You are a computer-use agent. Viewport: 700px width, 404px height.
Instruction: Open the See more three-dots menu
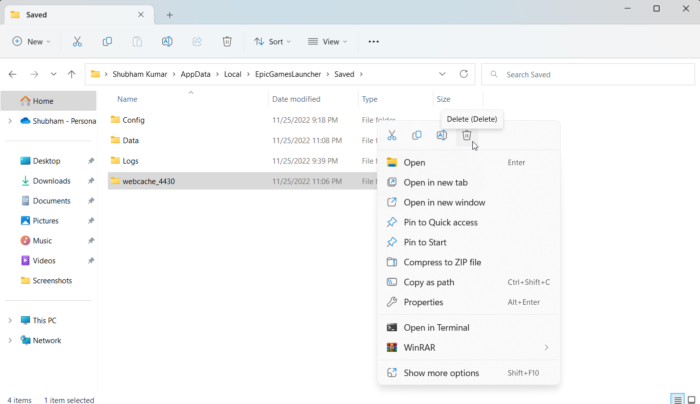point(374,42)
